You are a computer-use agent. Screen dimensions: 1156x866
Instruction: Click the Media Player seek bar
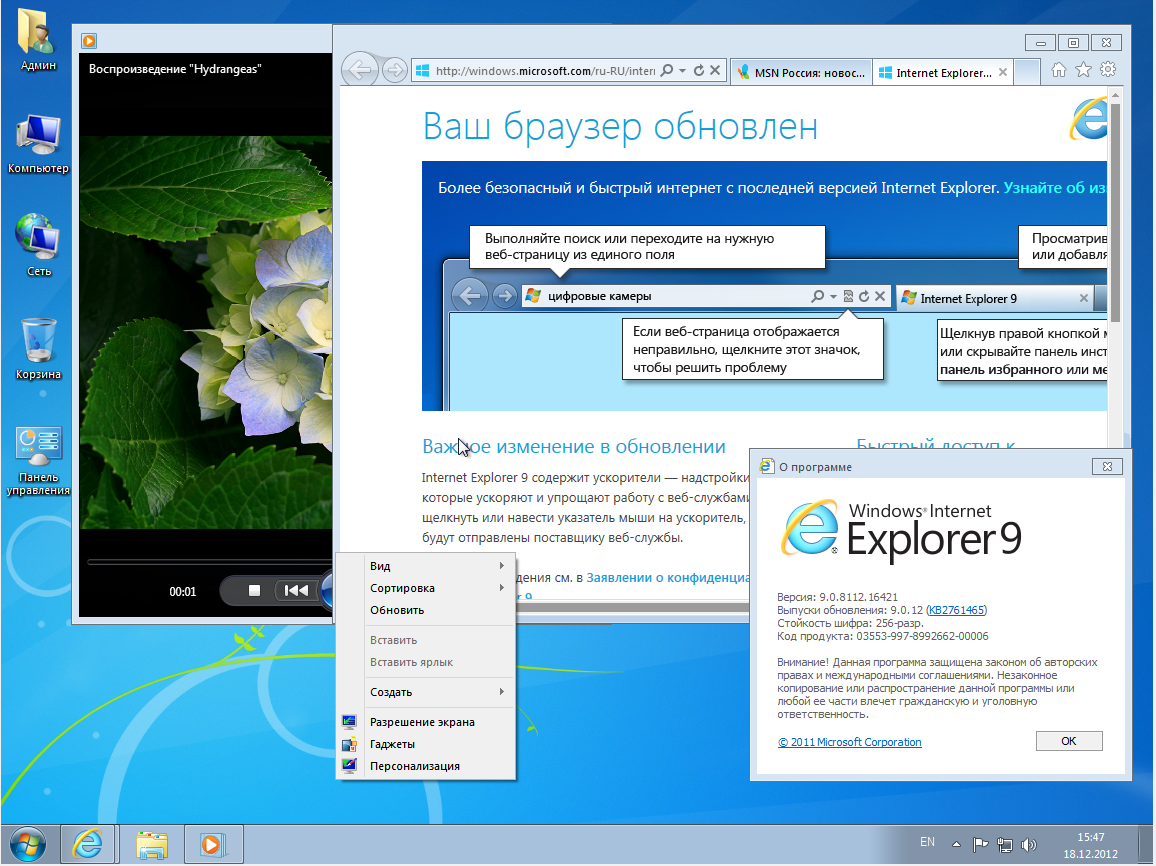click(x=209, y=562)
